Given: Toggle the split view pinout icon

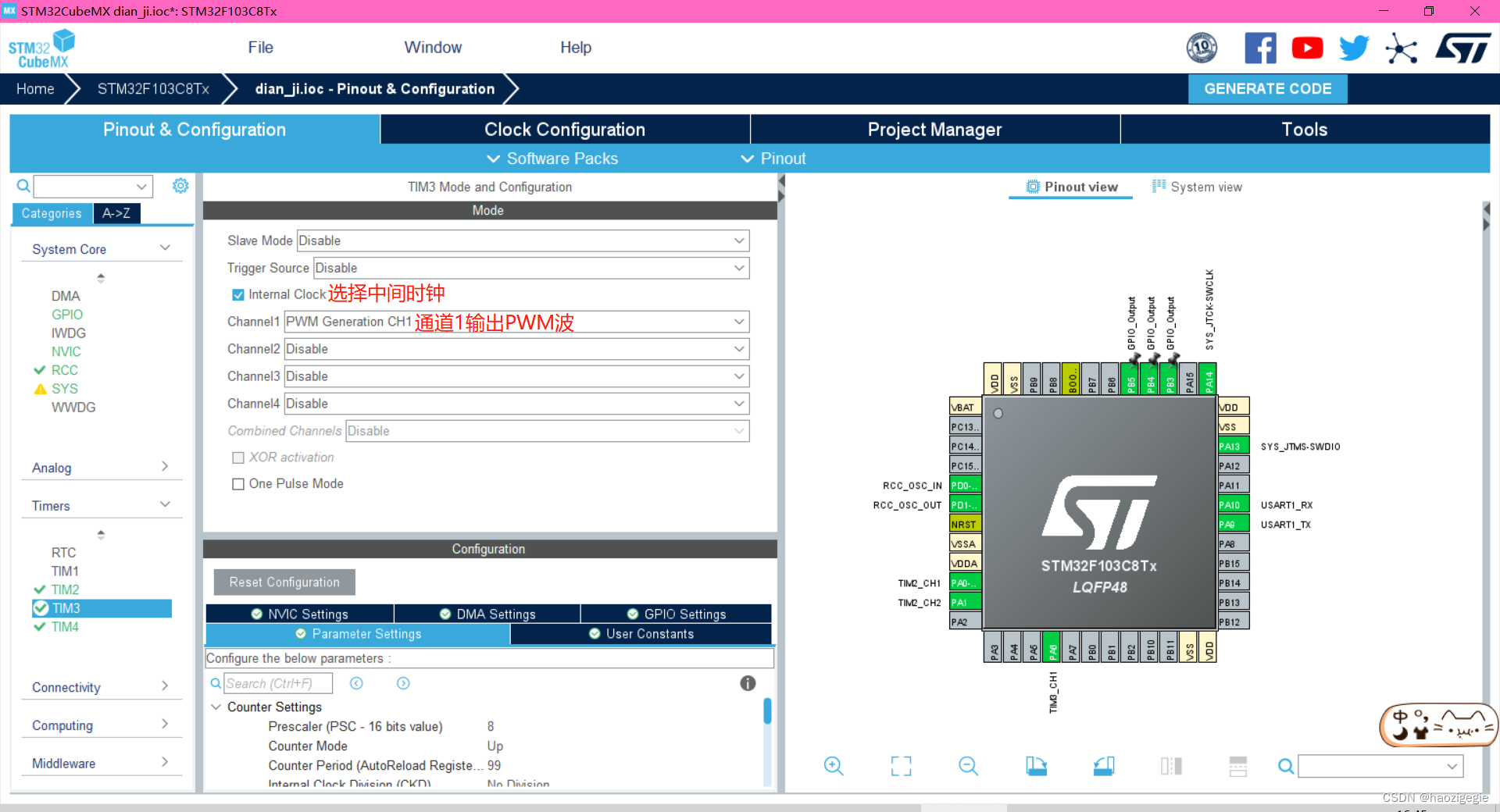Looking at the screenshot, I should click(1171, 766).
